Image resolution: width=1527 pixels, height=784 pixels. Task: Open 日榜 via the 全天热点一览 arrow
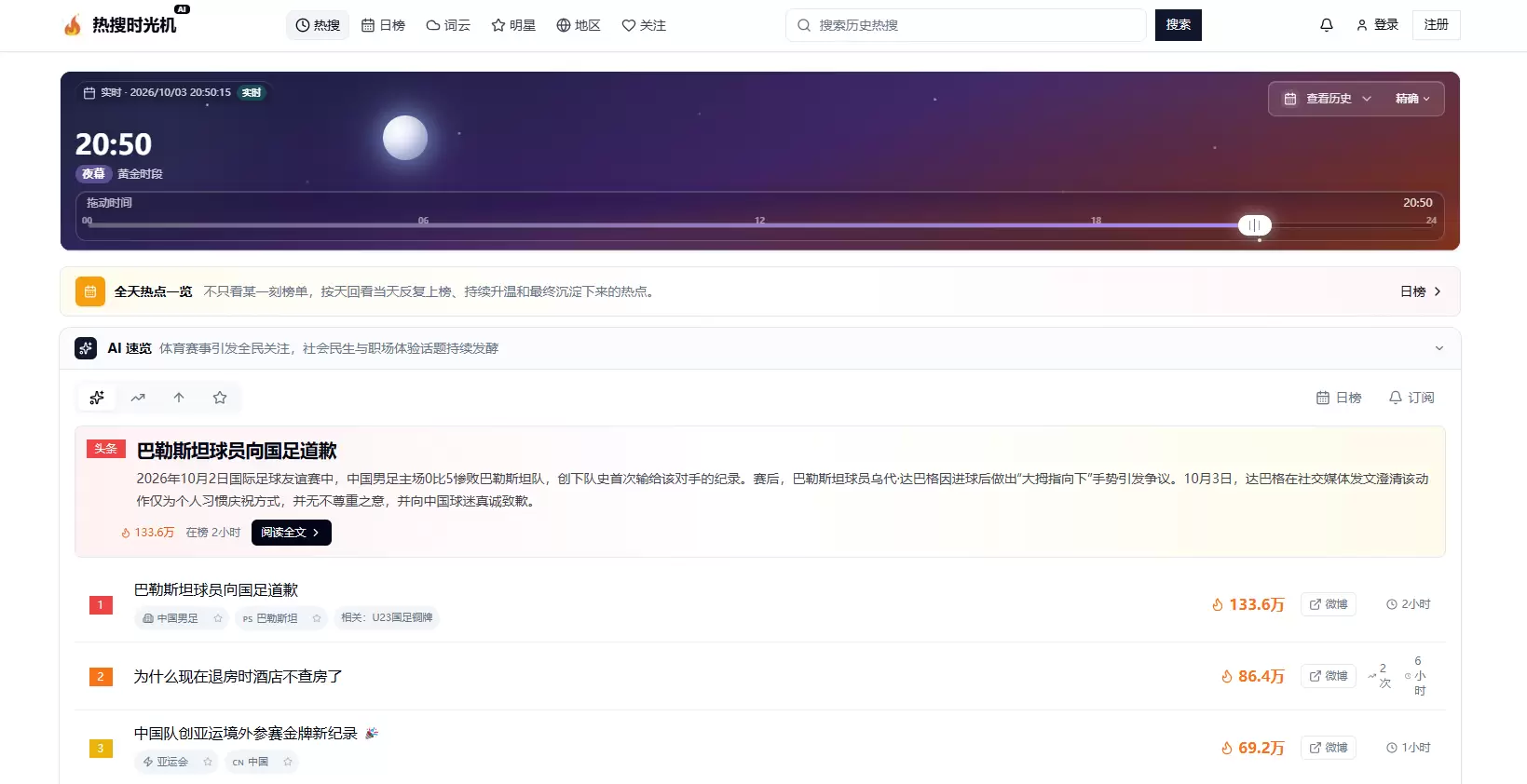coord(1421,291)
